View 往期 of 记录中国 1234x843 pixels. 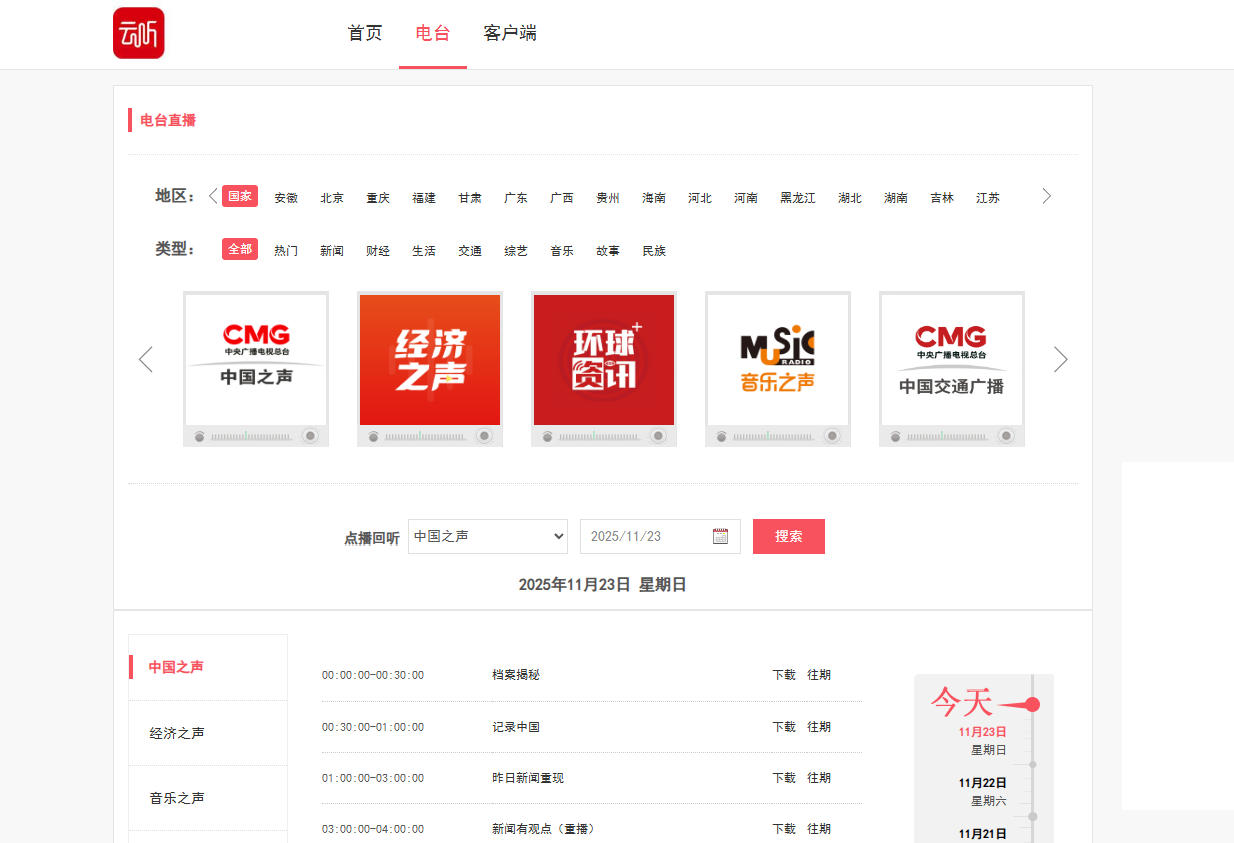tap(819, 727)
